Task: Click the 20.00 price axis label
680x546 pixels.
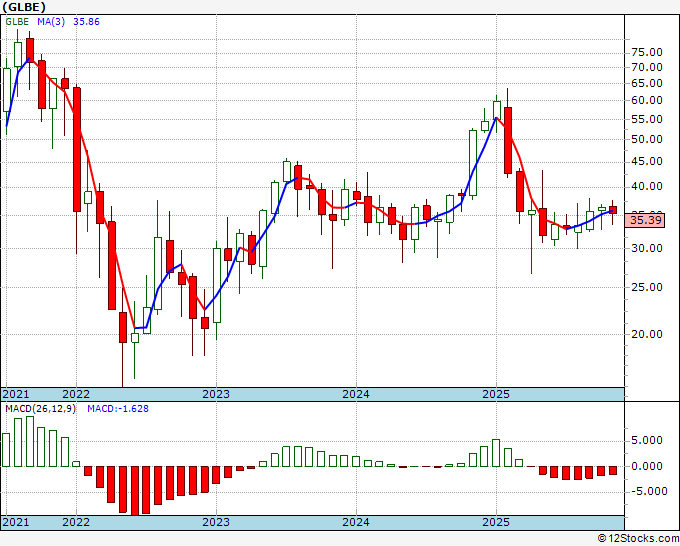Action: [647, 334]
